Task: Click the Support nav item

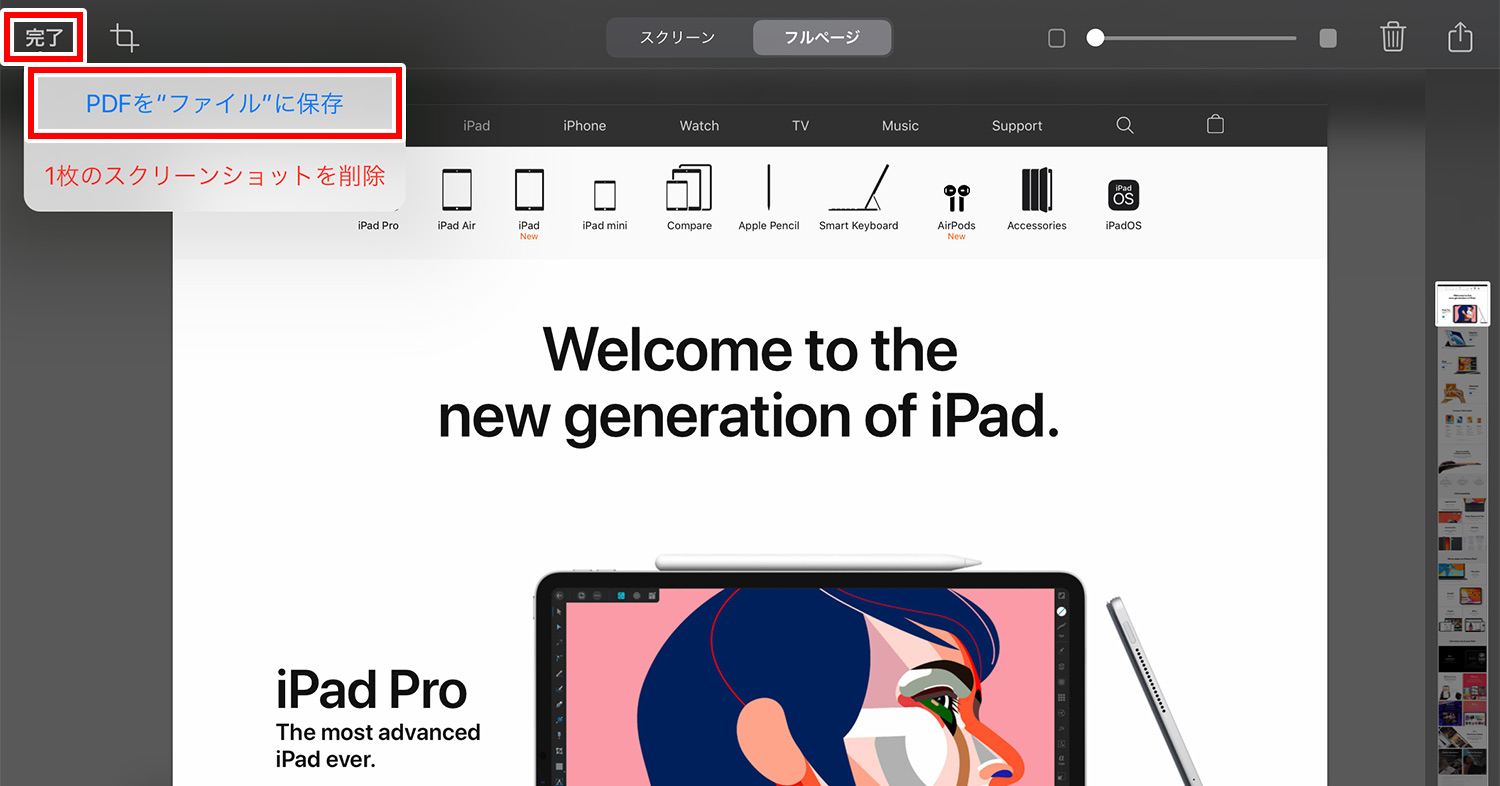Action: click(x=1017, y=126)
